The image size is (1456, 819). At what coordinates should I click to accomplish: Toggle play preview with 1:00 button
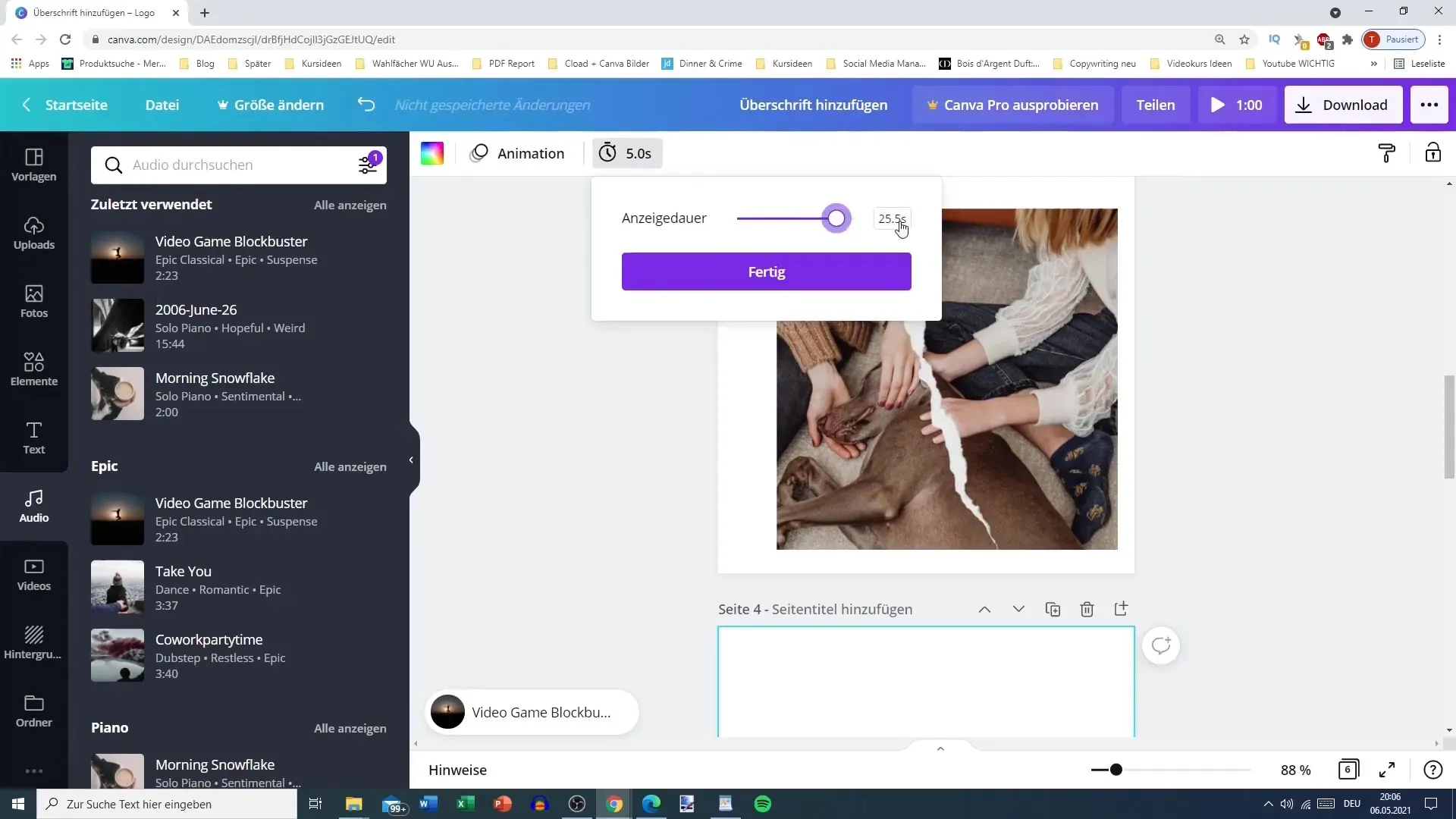(x=1236, y=104)
